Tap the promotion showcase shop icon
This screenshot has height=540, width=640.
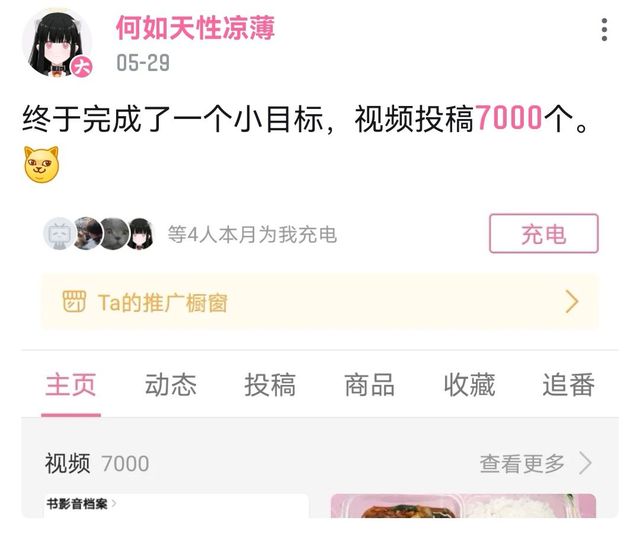[74, 302]
